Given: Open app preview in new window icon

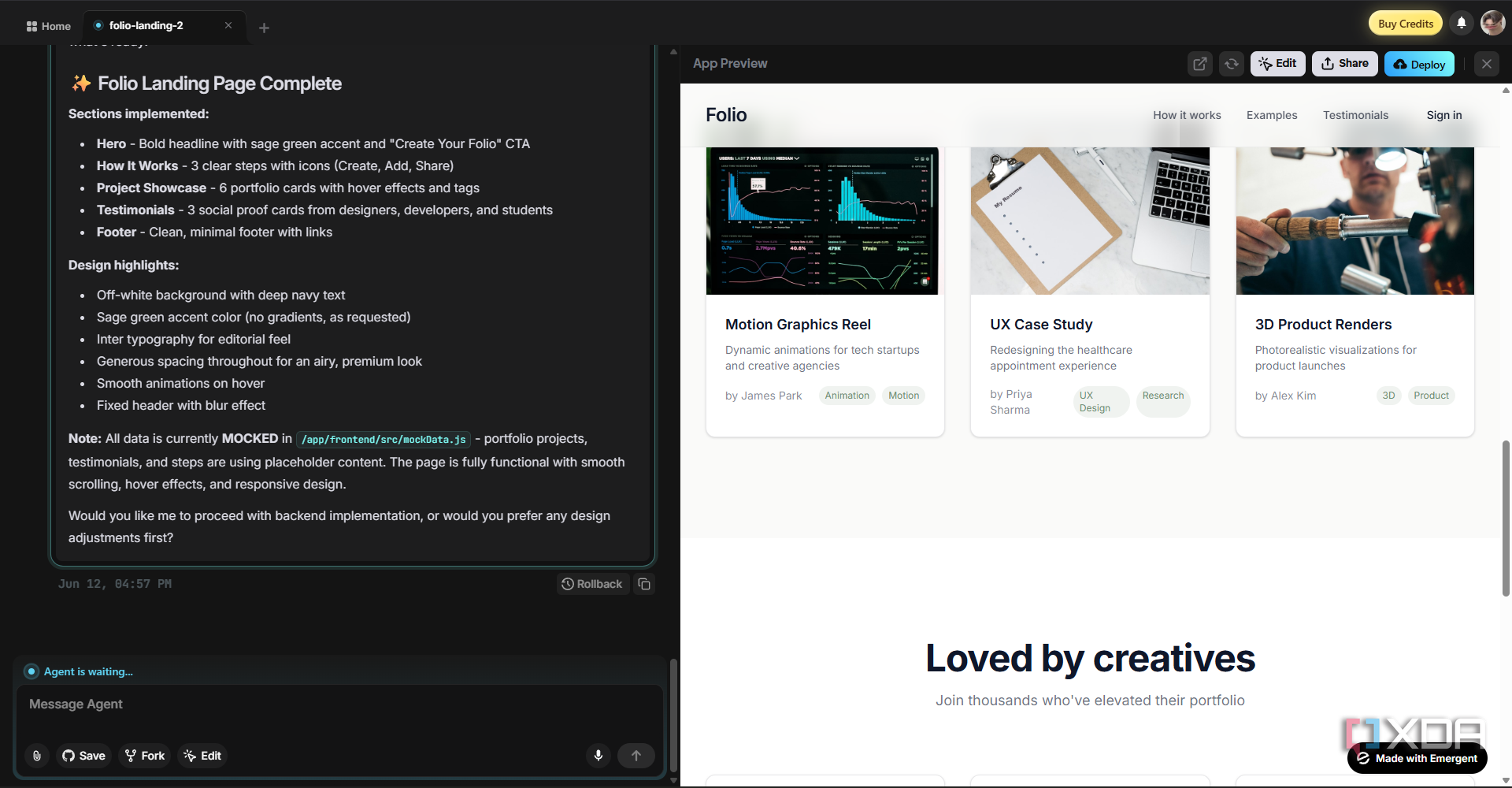Looking at the screenshot, I should click(x=1199, y=64).
